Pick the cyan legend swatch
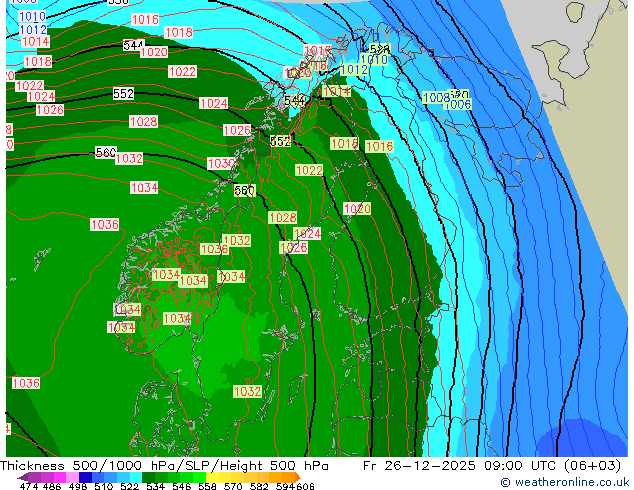 [x=135, y=477]
